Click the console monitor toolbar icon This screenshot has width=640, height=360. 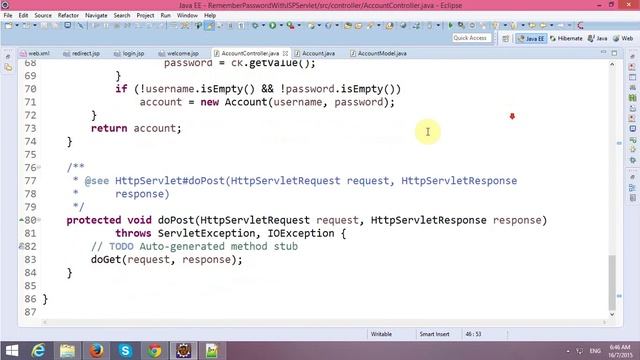(67, 26)
